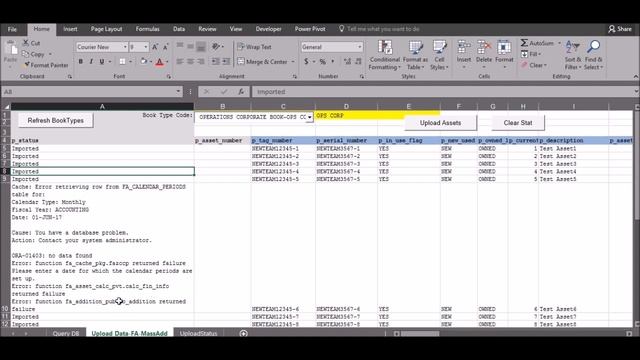Image resolution: width=640 pixels, height=360 pixels.
Task: Select the Format Painter brush
Action: click(x=27, y=65)
